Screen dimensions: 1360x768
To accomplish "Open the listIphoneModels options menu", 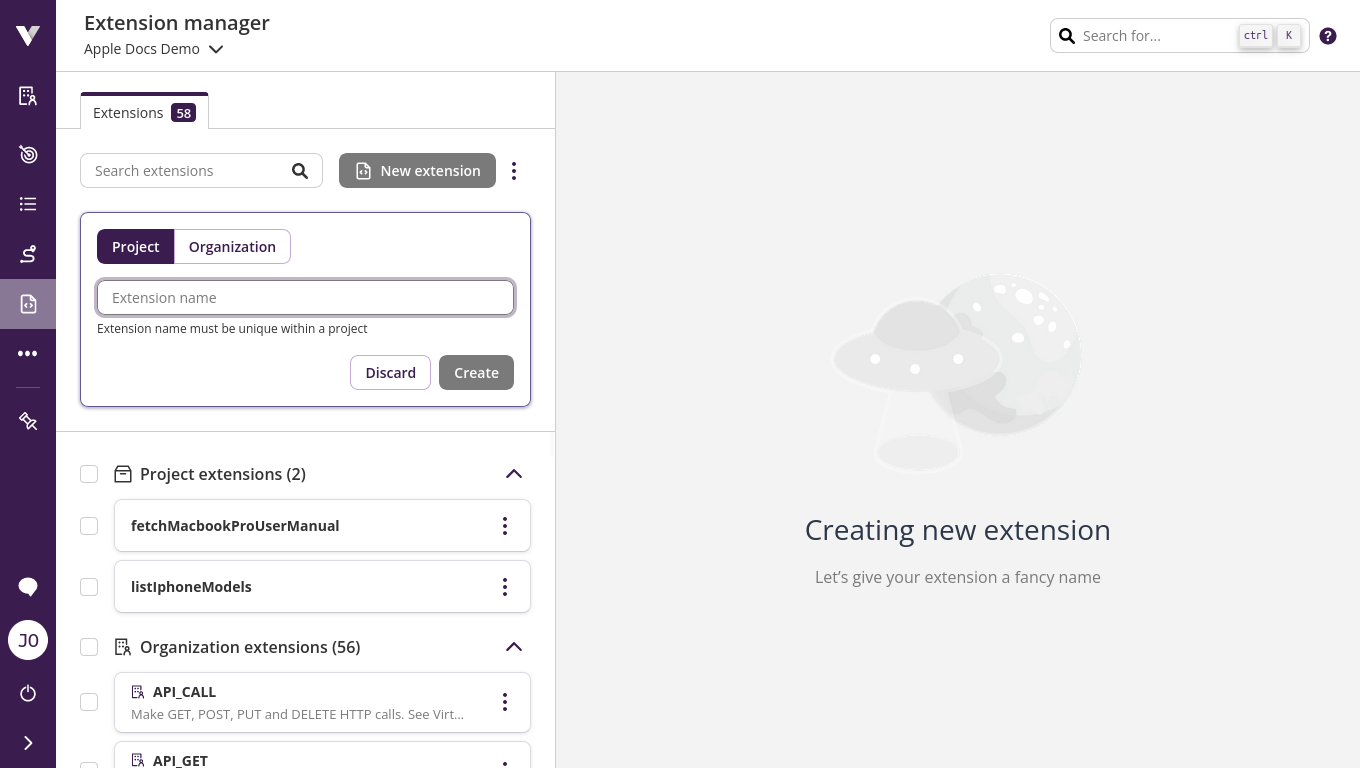I will point(505,587).
